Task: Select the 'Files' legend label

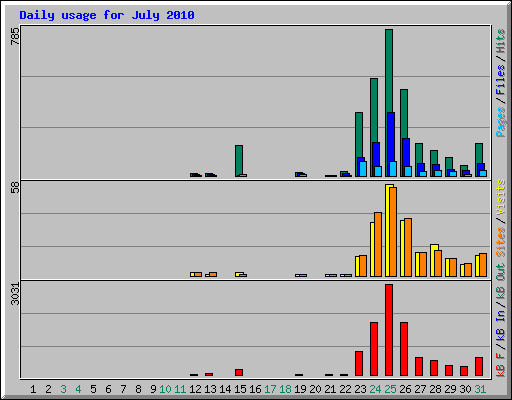Action: 500,80
